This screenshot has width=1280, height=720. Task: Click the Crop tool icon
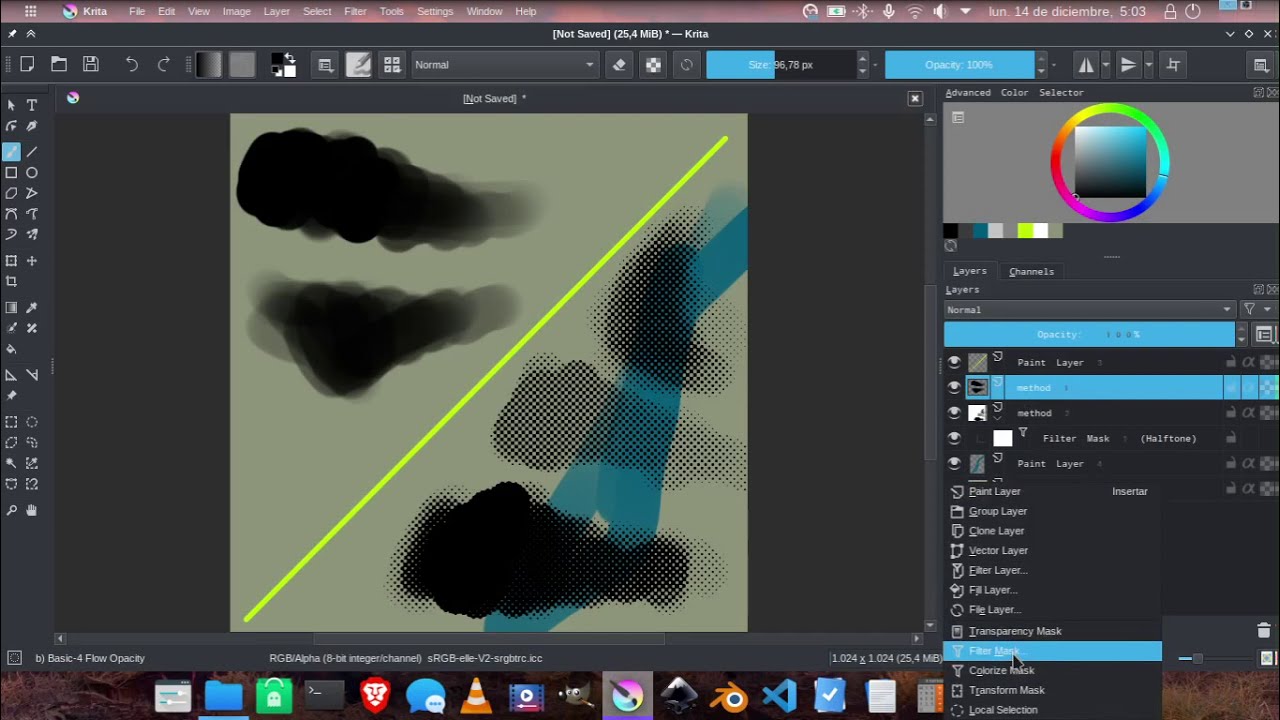click(x=11, y=282)
